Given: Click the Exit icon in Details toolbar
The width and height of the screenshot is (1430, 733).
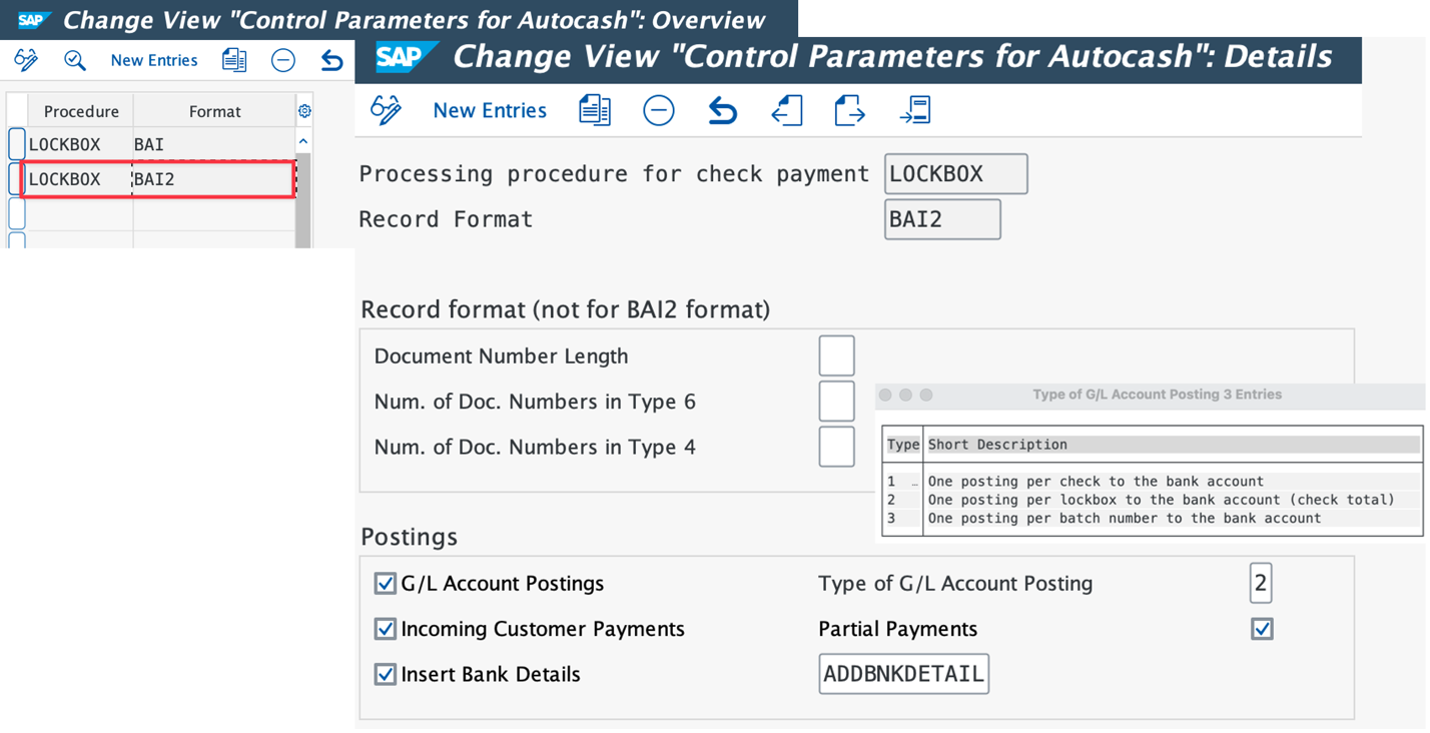Looking at the screenshot, I should tap(849, 111).
